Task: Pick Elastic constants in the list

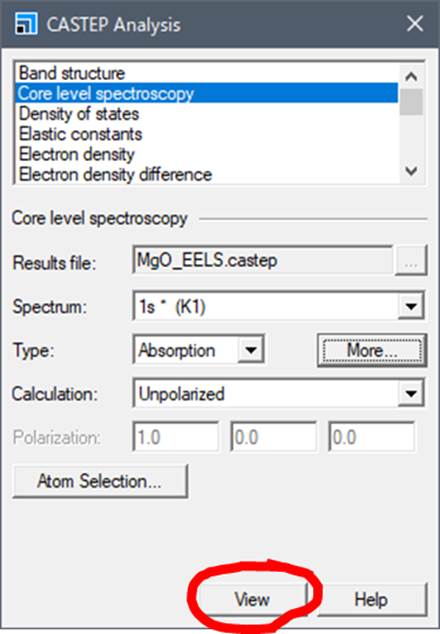Action: point(207,134)
